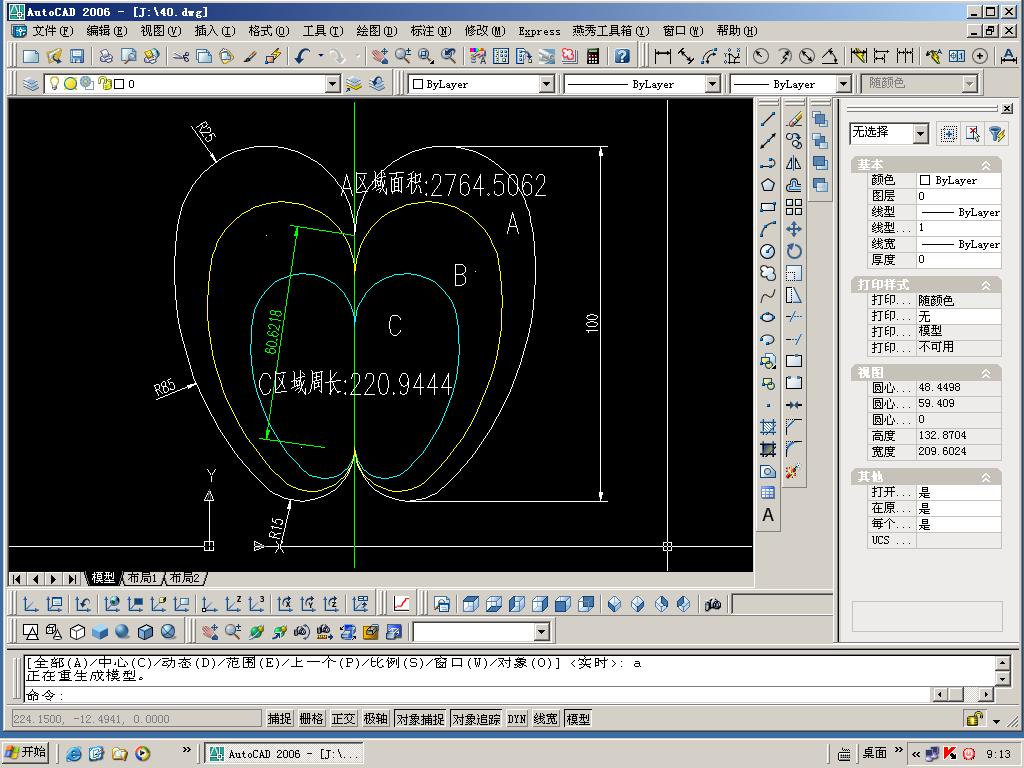
Task: Select the Offset tool
Action: pyautogui.click(x=793, y=185)
